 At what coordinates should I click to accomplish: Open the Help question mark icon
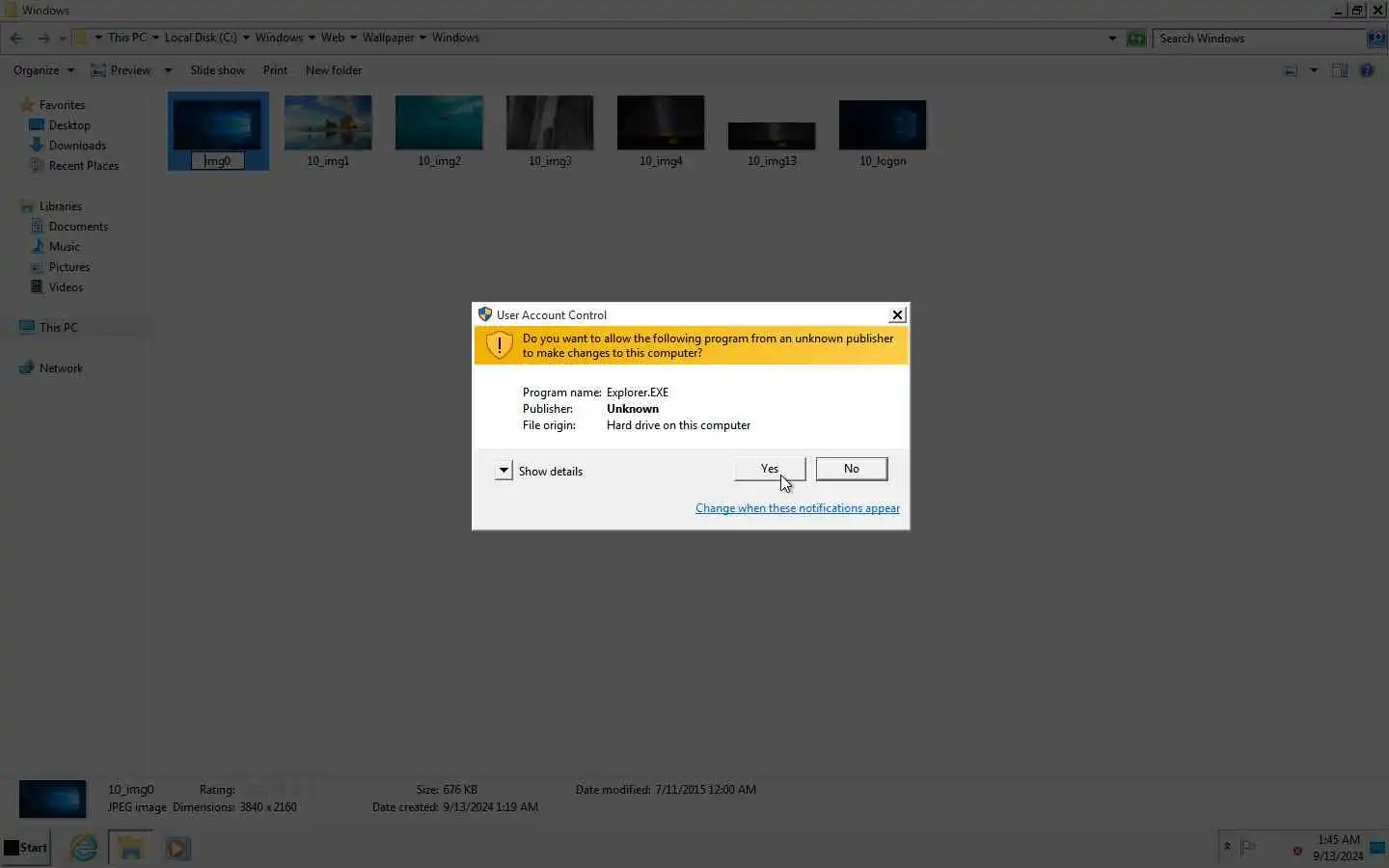click(x=1367, y=70)
